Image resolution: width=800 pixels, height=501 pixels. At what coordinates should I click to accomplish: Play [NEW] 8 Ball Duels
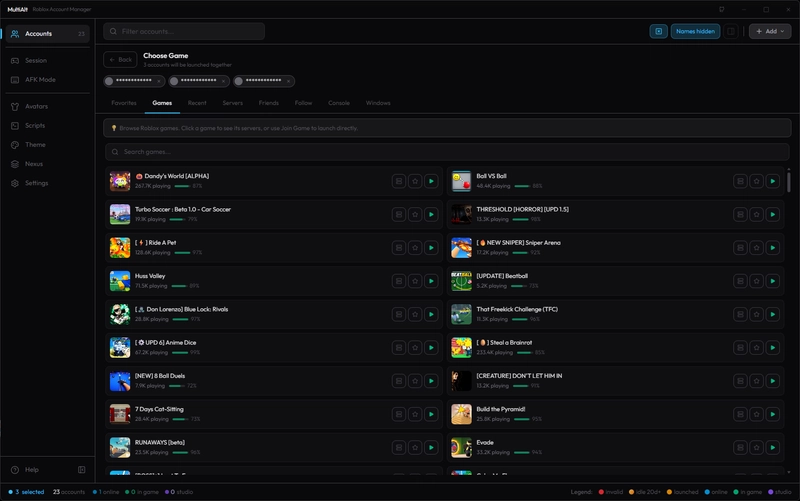click(x=431, y=381)
